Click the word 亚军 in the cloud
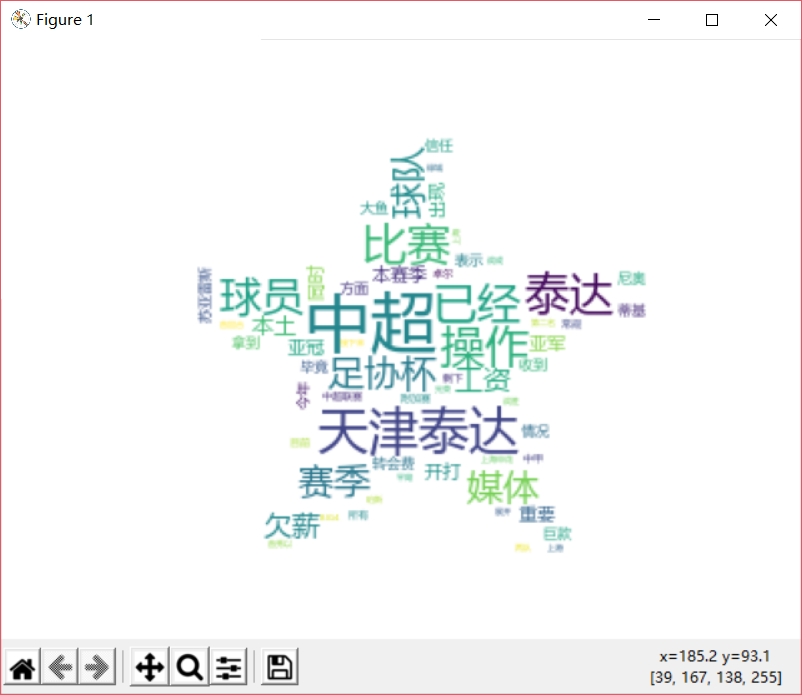This screenshot has width=802, height=695. pyautogui.click(x=547, y=343)
